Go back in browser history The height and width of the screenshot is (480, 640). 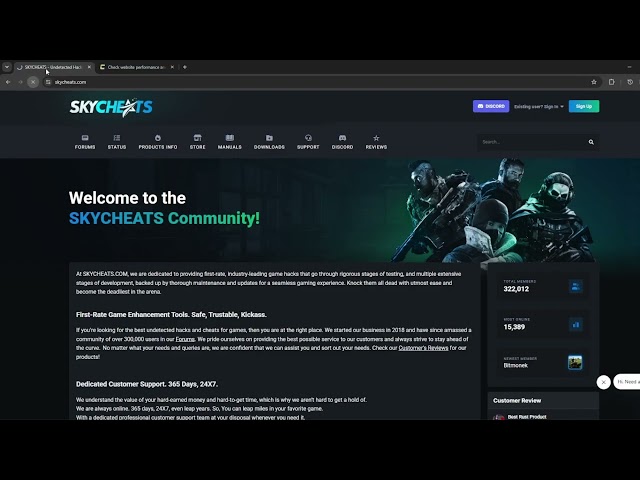coord(8,82)
